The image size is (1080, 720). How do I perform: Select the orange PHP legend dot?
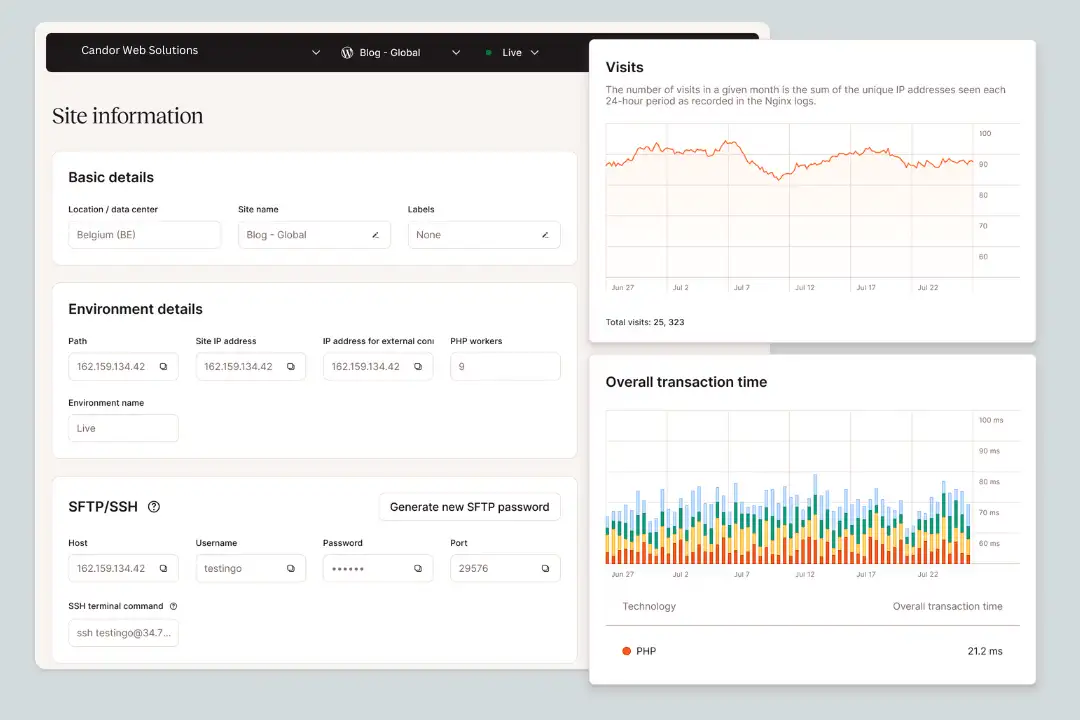point(627,651)
